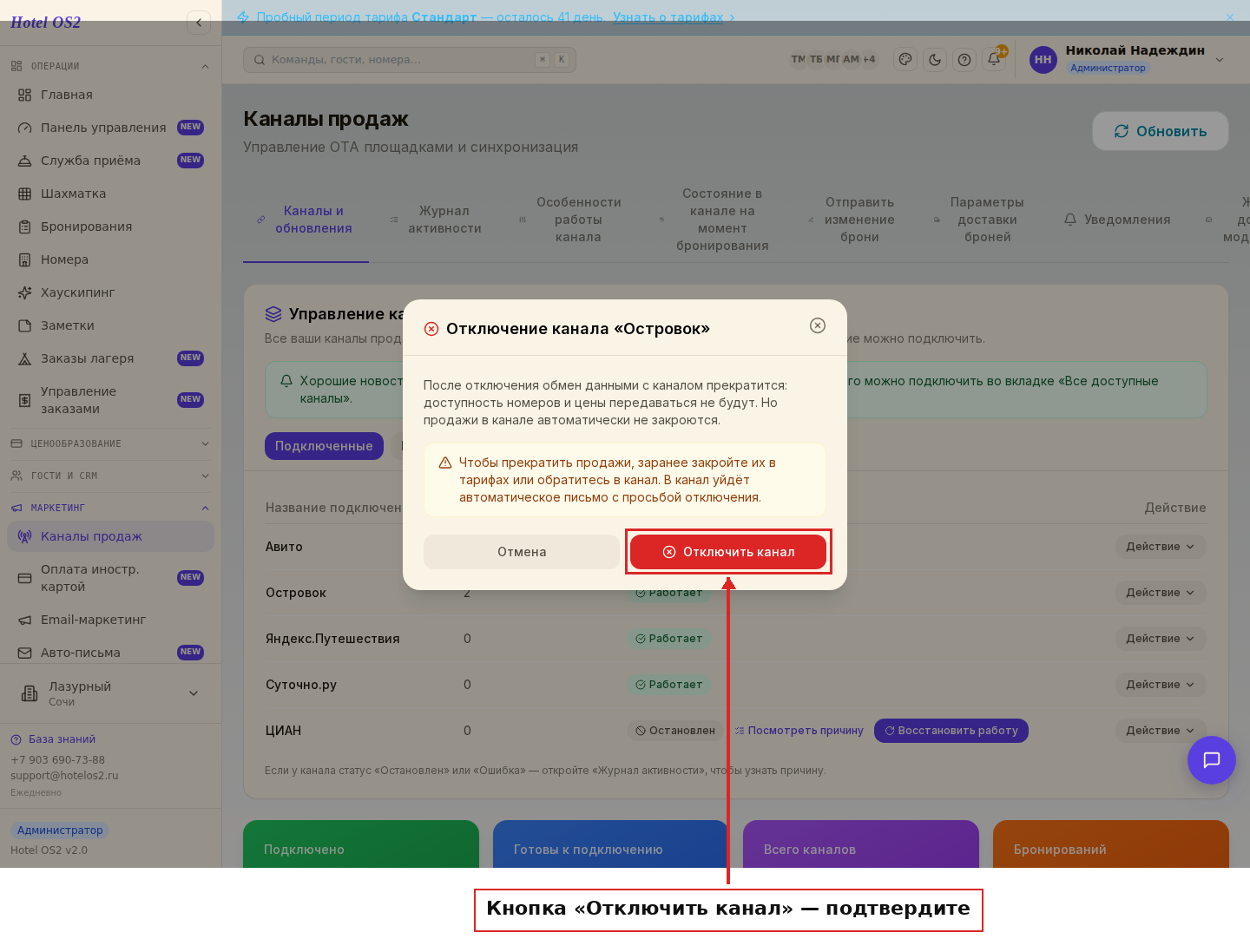Click the help question mark icon
This screenshot has width=1250, height=952.
[x=964, y=60]
